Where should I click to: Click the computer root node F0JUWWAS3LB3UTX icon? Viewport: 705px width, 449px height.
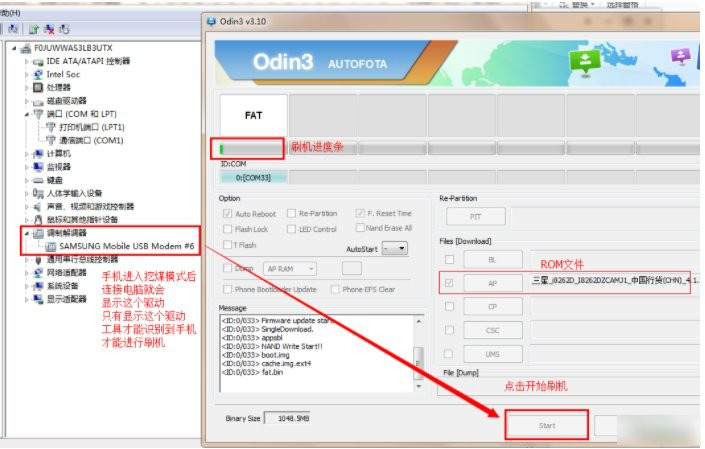(25, 47)
